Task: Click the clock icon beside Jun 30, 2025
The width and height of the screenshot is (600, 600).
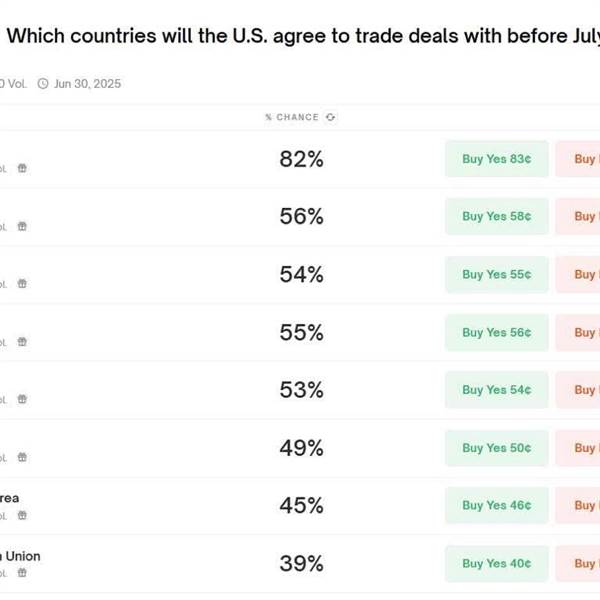Action: 43,83
